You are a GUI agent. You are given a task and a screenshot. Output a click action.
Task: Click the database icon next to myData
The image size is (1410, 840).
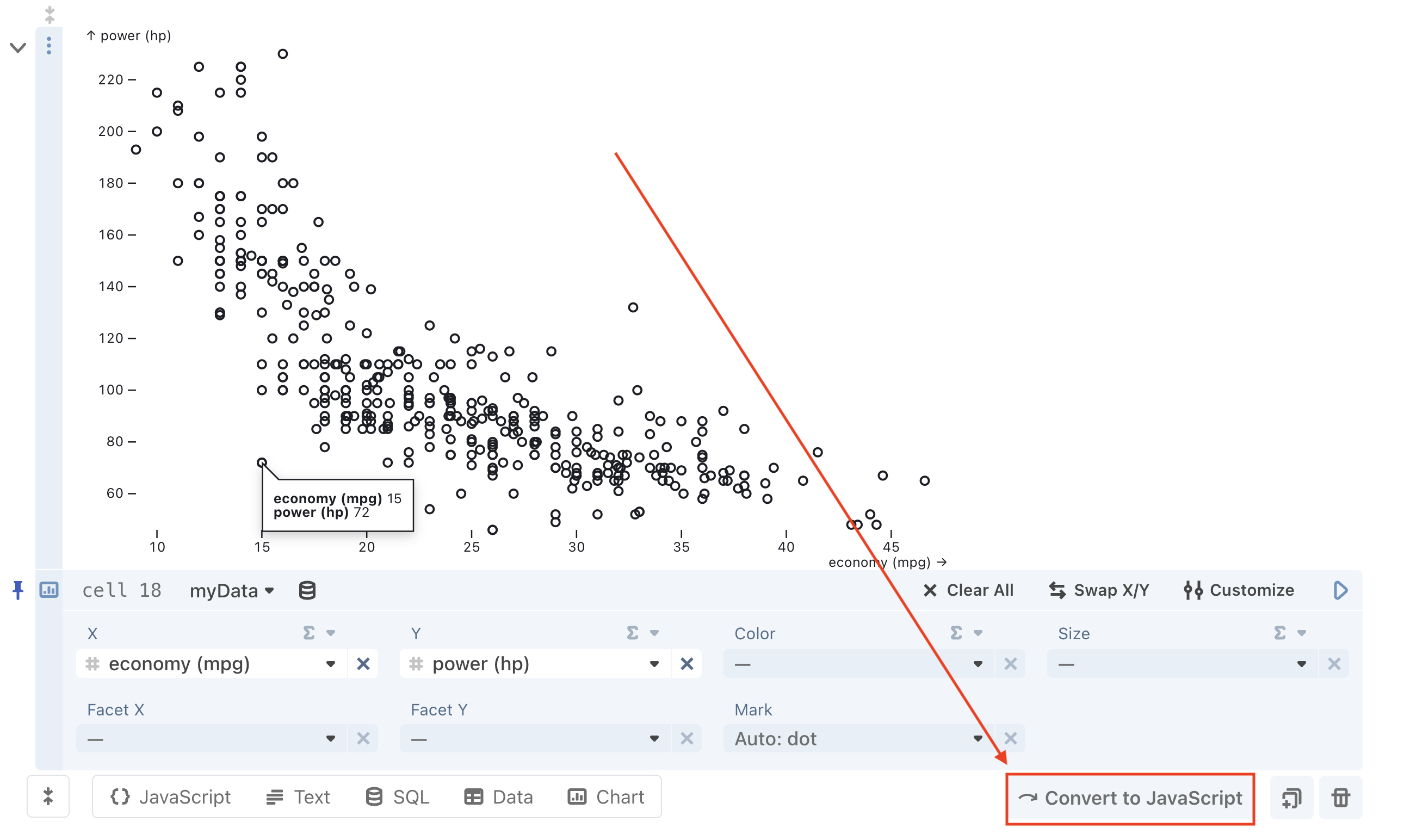(x=306, y=590)
